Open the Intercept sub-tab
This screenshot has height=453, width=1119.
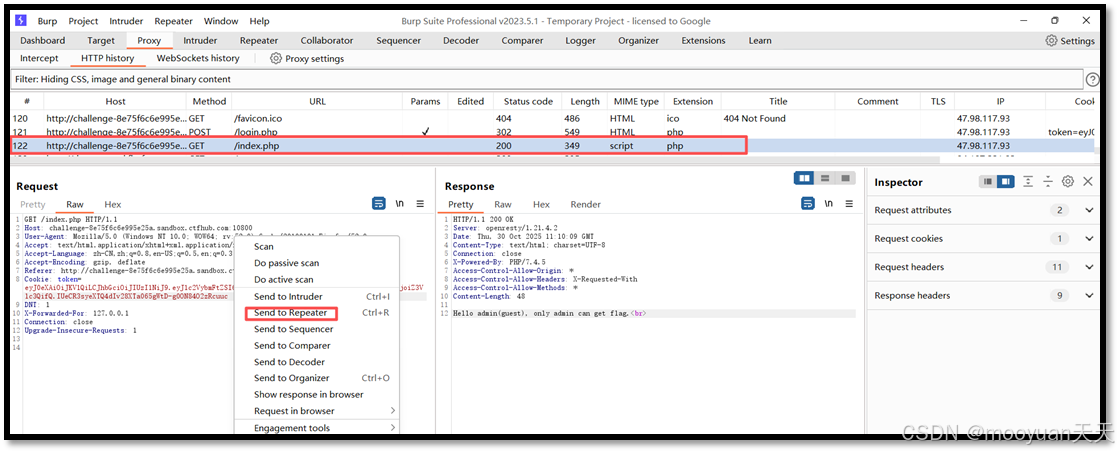point(39,58)
